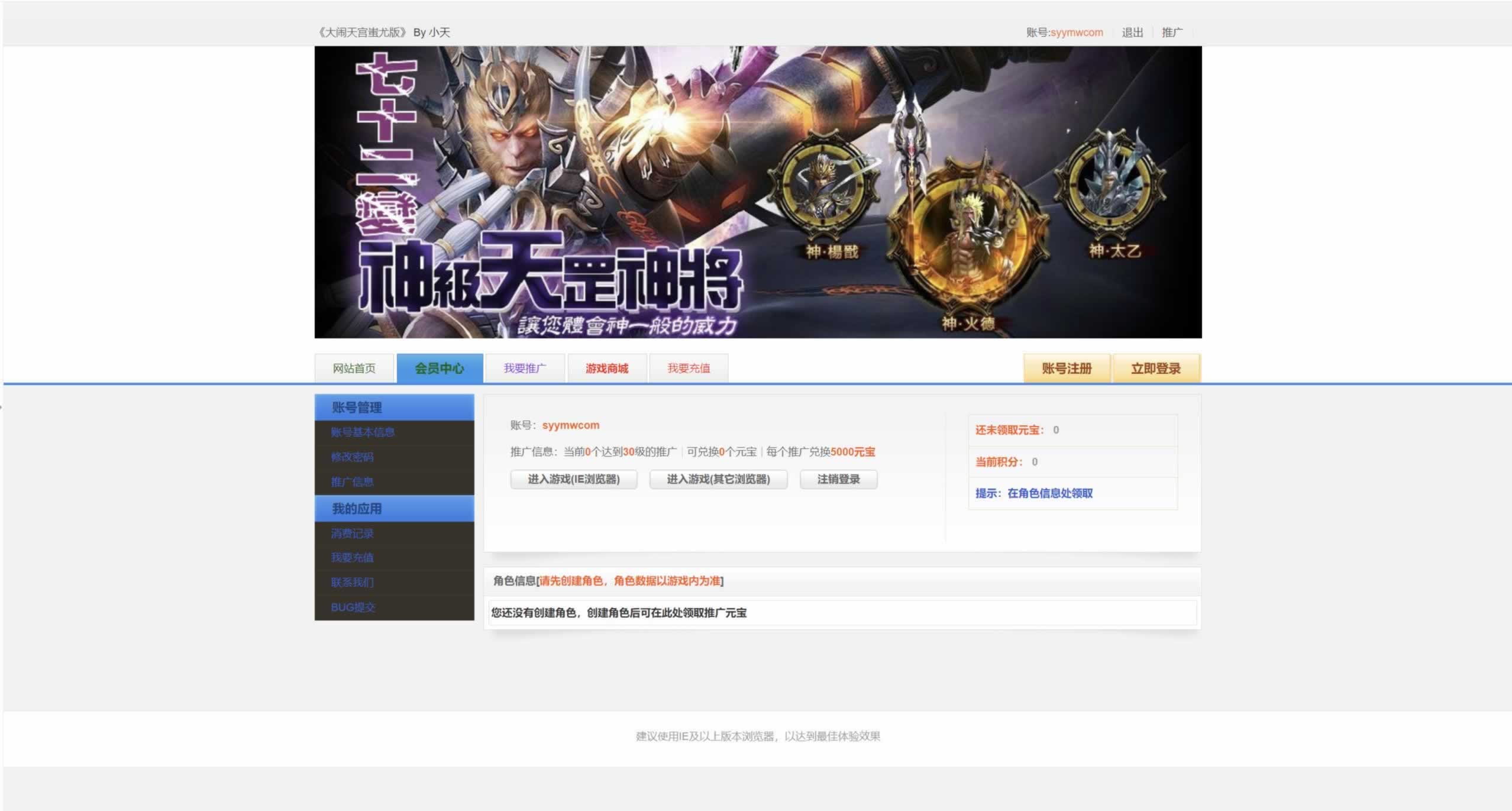This screenshot has width=1512, height=811.
Task: Go to the 游戏商城 tab
Action: coord(607,368)
